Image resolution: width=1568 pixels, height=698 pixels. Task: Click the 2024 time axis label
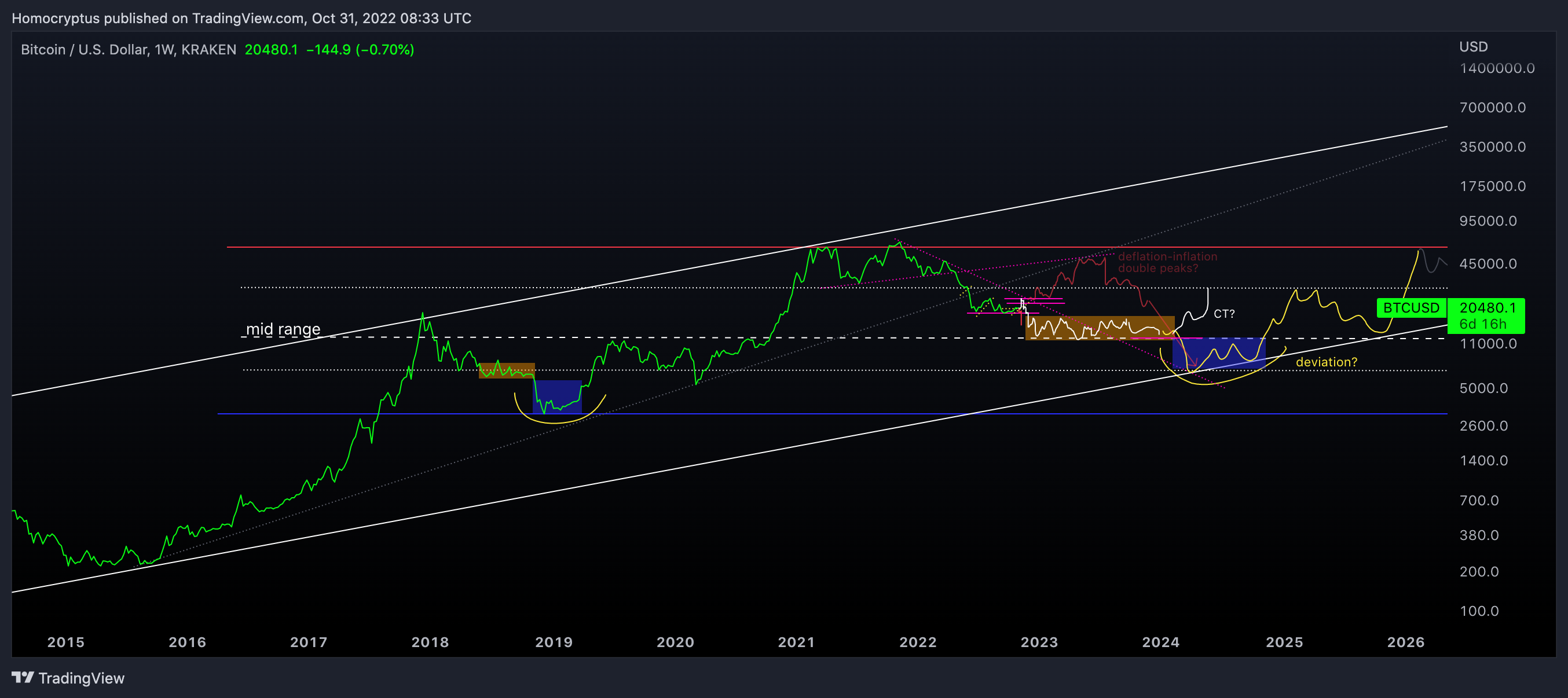(1161, 642)
